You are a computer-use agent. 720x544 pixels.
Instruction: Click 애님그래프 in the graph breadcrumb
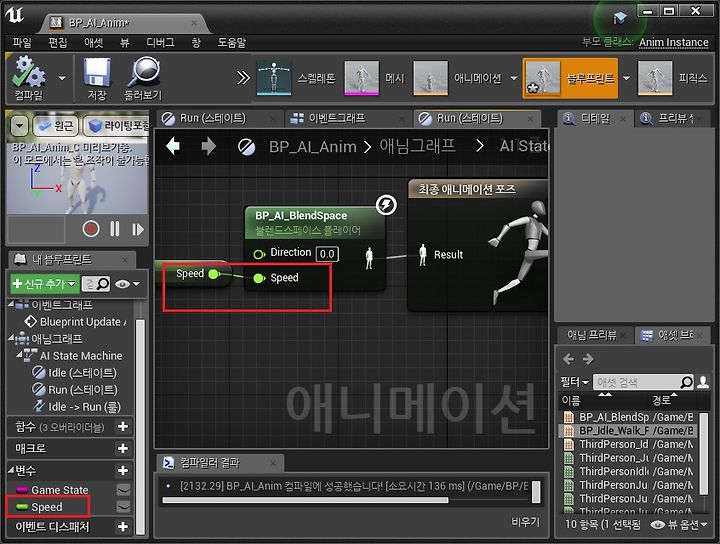pos(417,146)
